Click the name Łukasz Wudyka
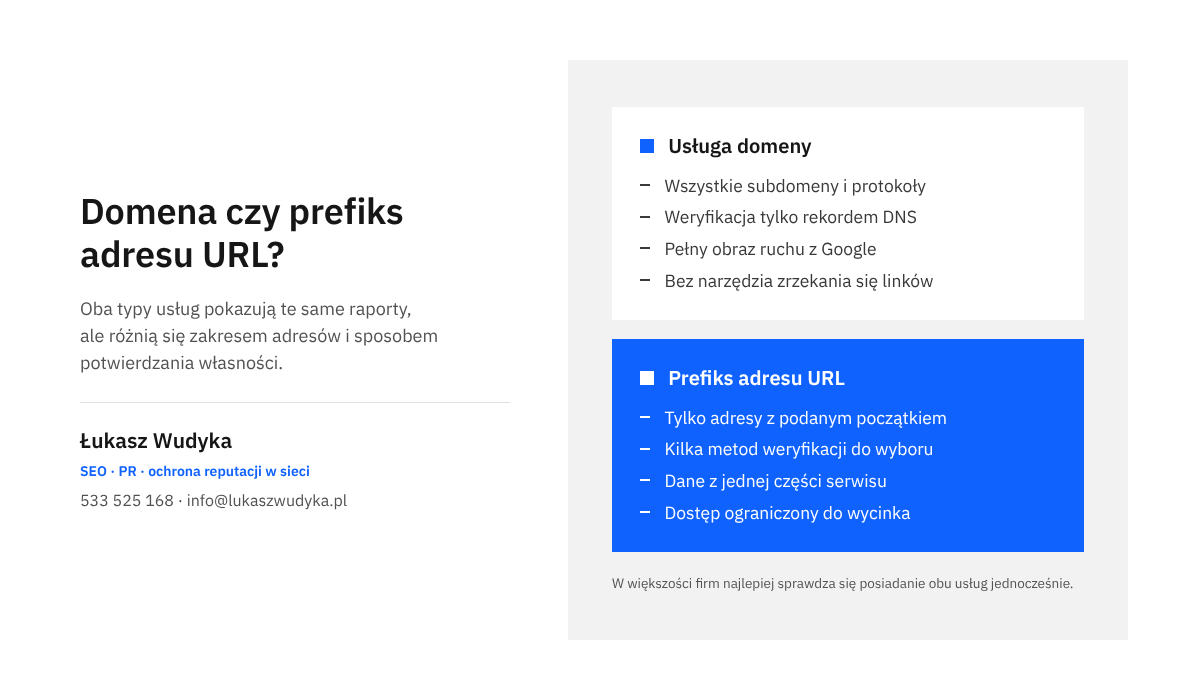 coord(156,441)
